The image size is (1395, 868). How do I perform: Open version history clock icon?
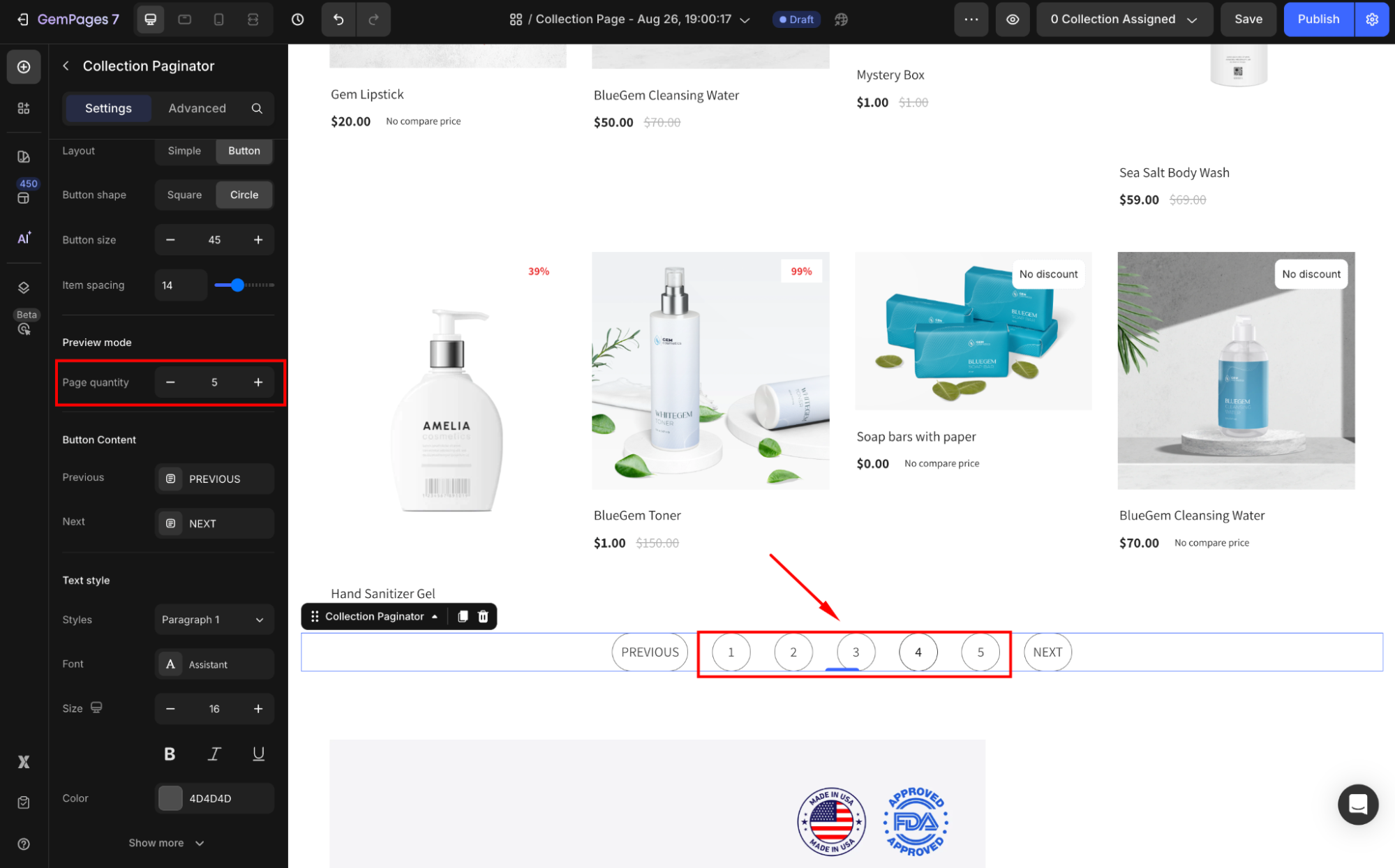tap(298, 20)
